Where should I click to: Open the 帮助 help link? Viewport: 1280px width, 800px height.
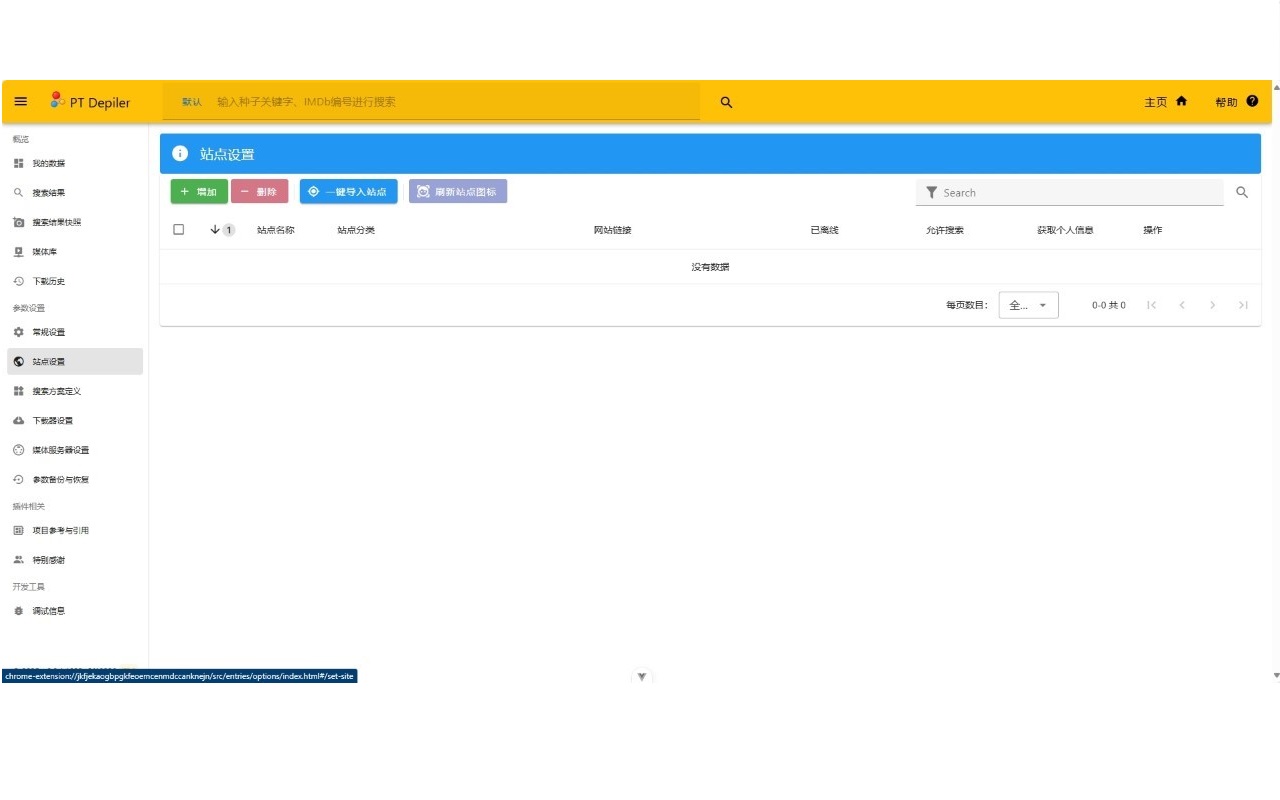pos(1237,102)
